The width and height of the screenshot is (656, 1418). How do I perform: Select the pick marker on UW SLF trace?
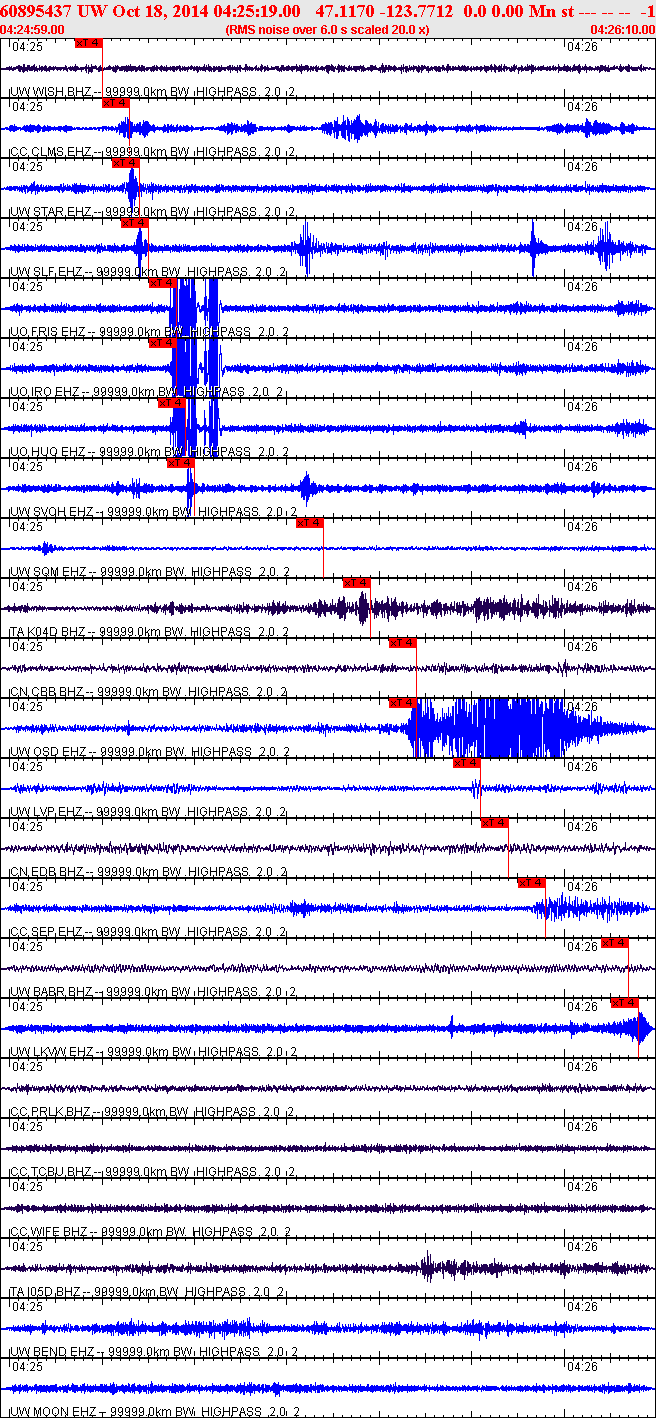134,223
